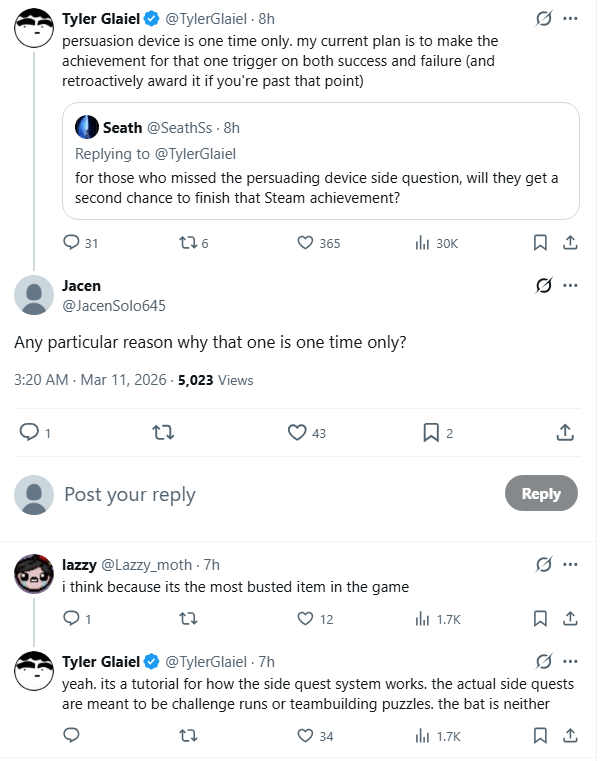Click the Grok icon on Jacen's tweet

point(544,286)
